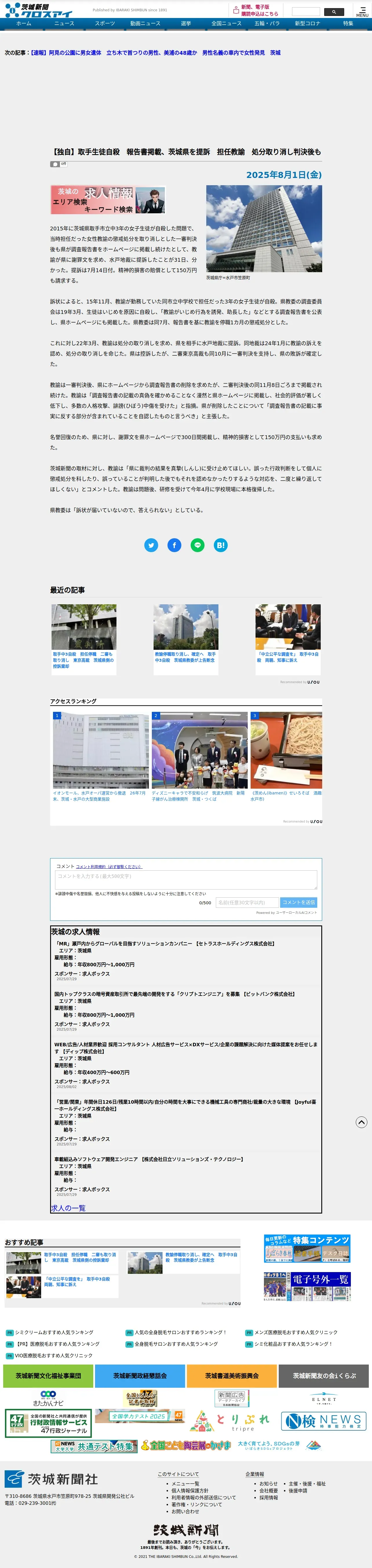
Task: Open next article link about 阿見の公園
Action: (156, 53)
